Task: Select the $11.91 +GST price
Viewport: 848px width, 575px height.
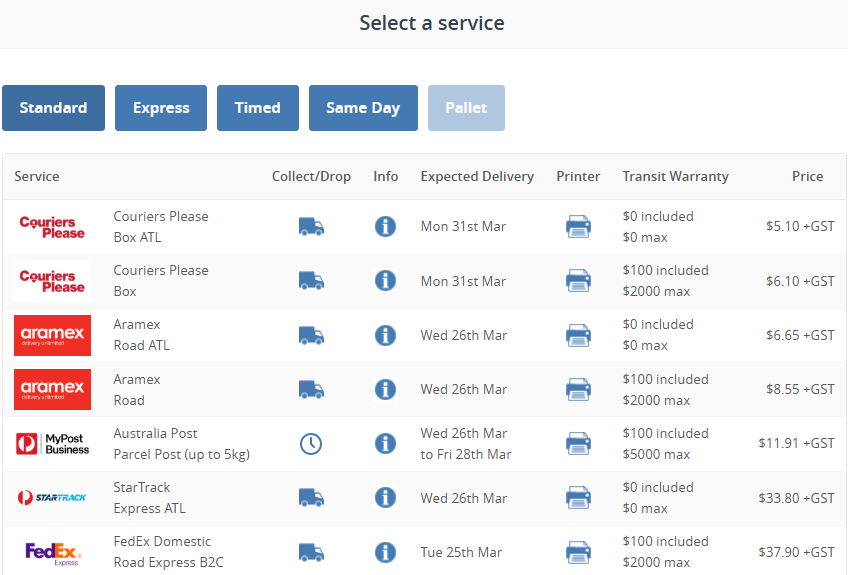Action: (796, 443)
